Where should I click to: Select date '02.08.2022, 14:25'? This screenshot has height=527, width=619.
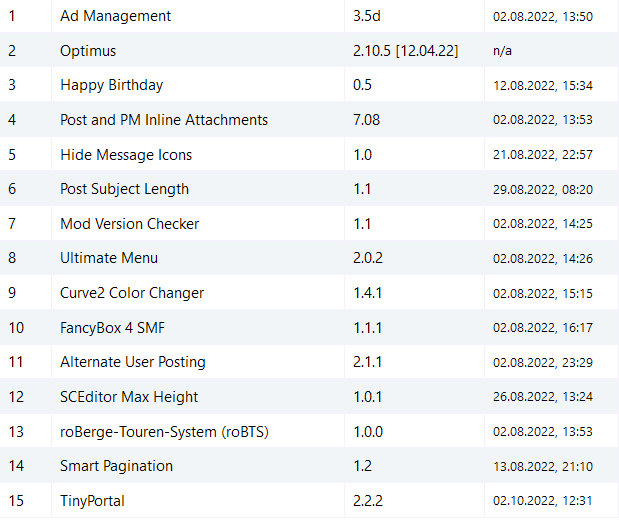[x=543, y=224]
